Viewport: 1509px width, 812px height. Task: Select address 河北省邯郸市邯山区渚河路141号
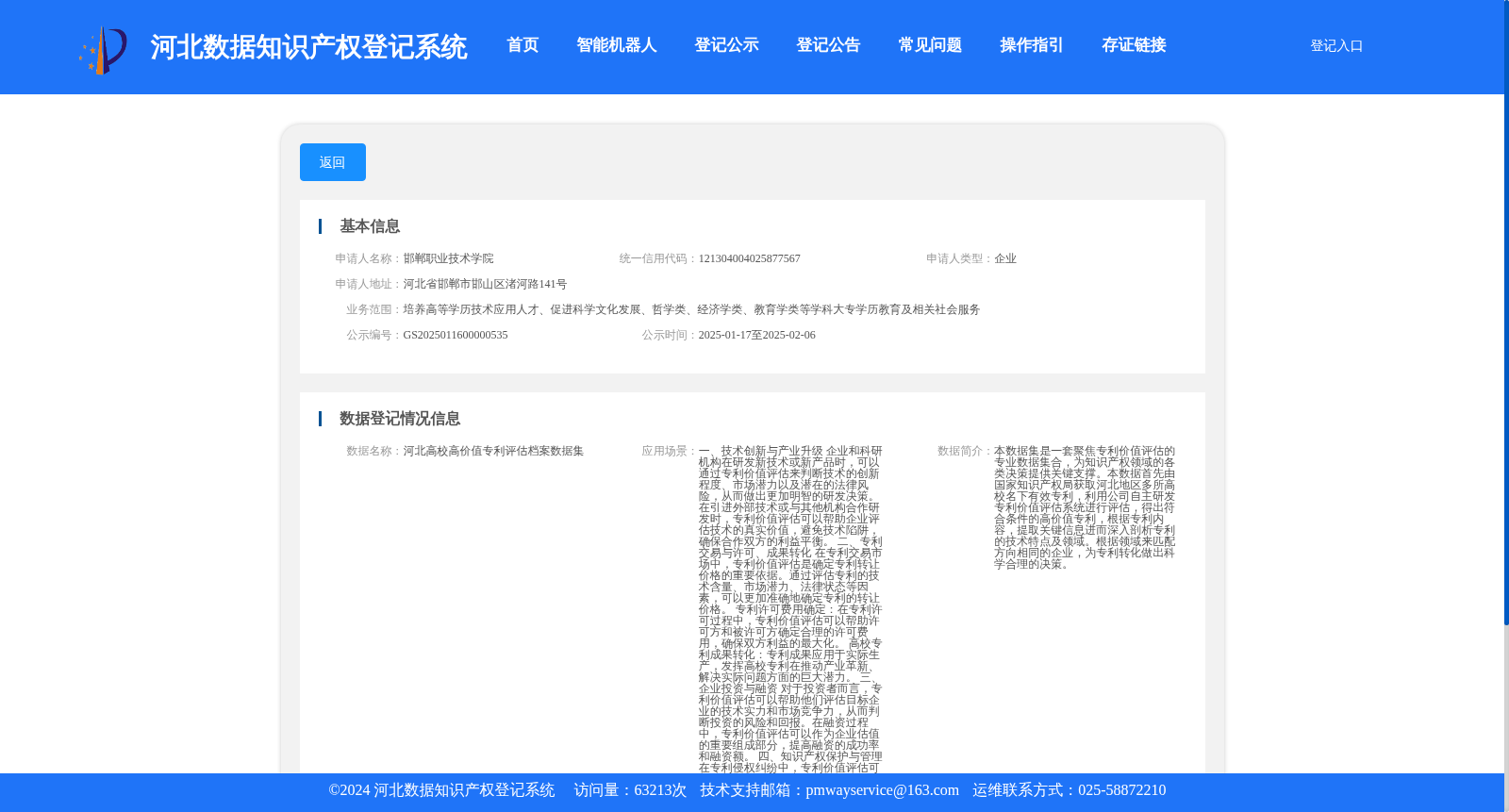click(x=485, y=284)
